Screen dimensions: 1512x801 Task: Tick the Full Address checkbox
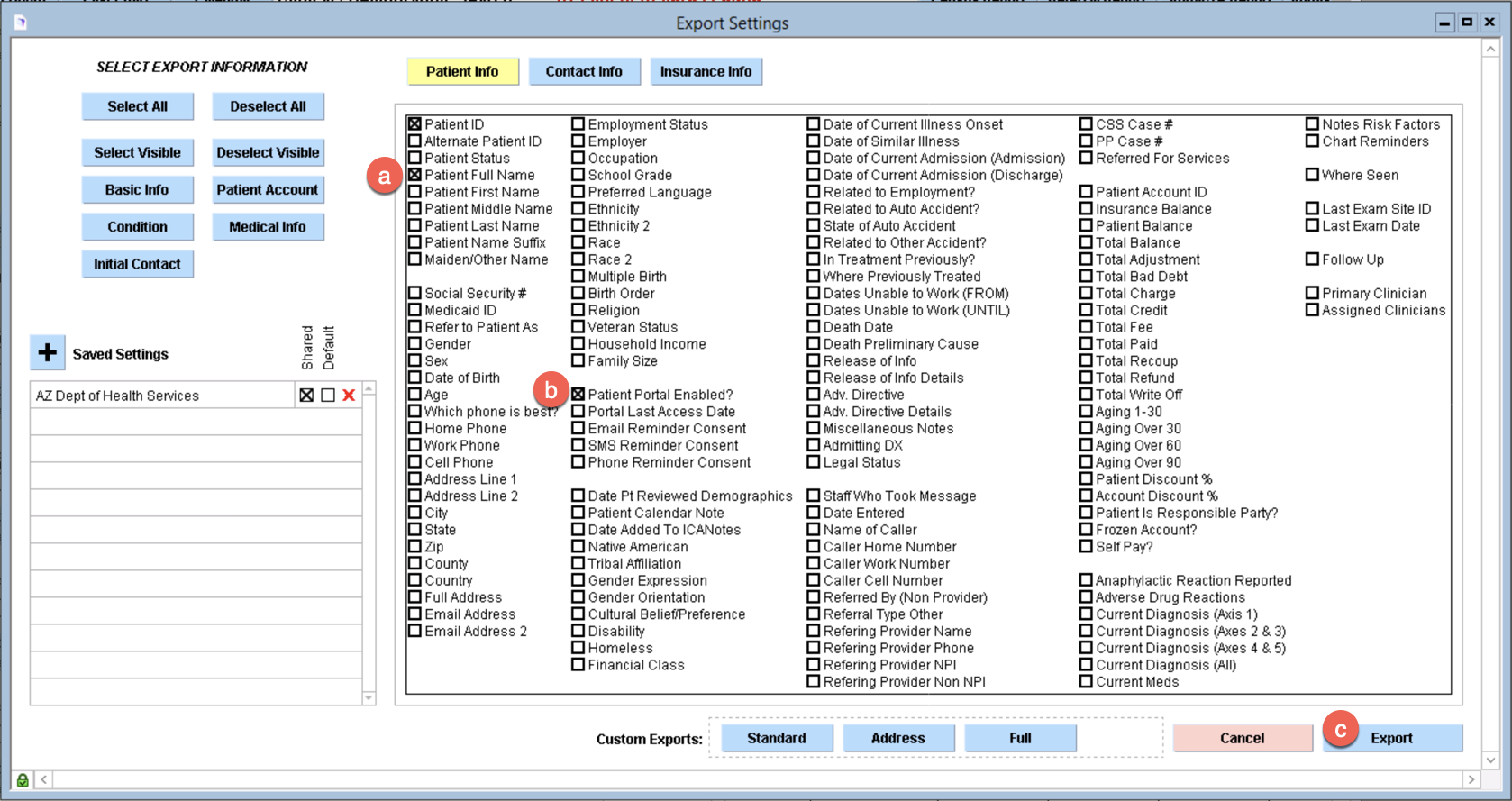coord(414,597)
